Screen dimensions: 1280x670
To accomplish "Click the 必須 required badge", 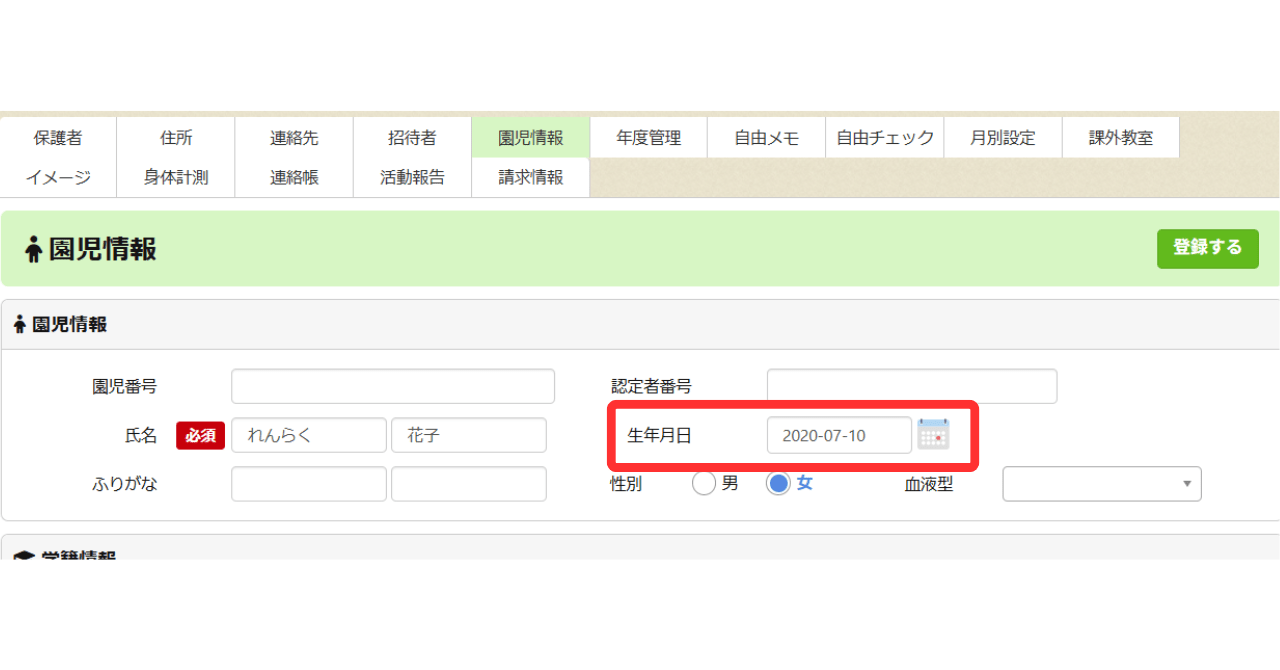I will click(x=201, y=435).
